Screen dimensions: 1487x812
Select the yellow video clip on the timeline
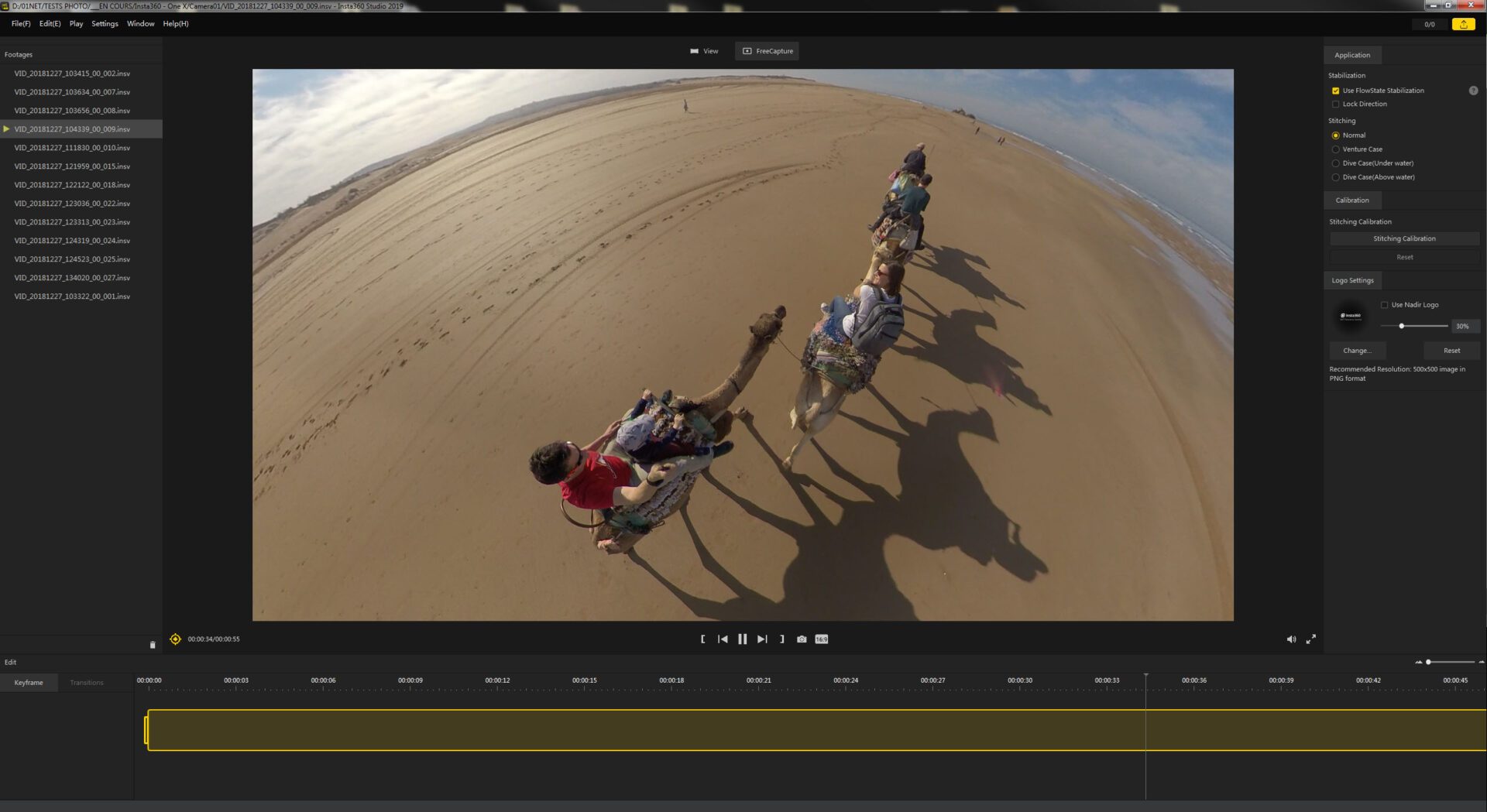[x=817, y=730]
